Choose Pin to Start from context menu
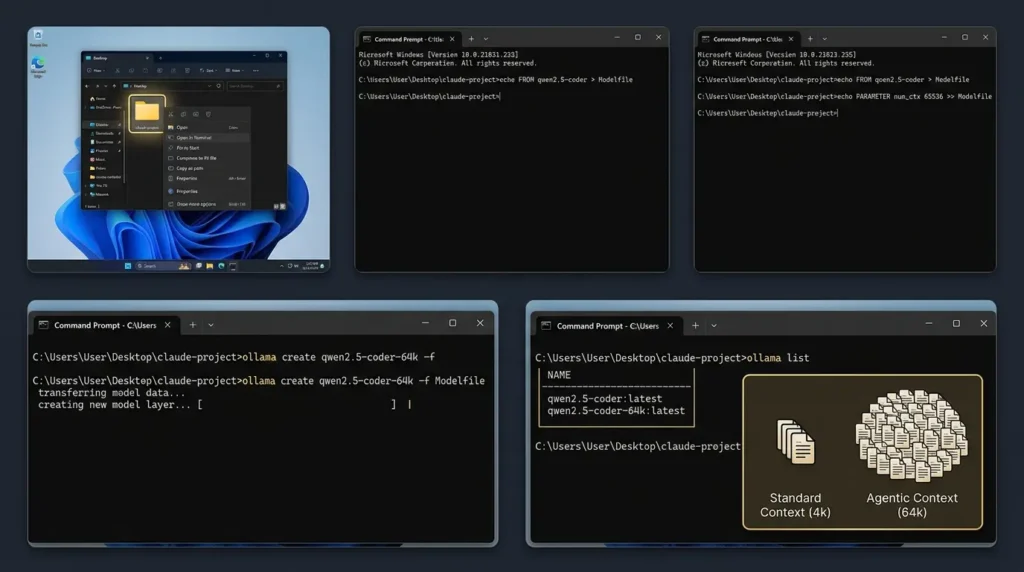The image size is (1024, 572). pyautogui.click(x=207, y=148)
